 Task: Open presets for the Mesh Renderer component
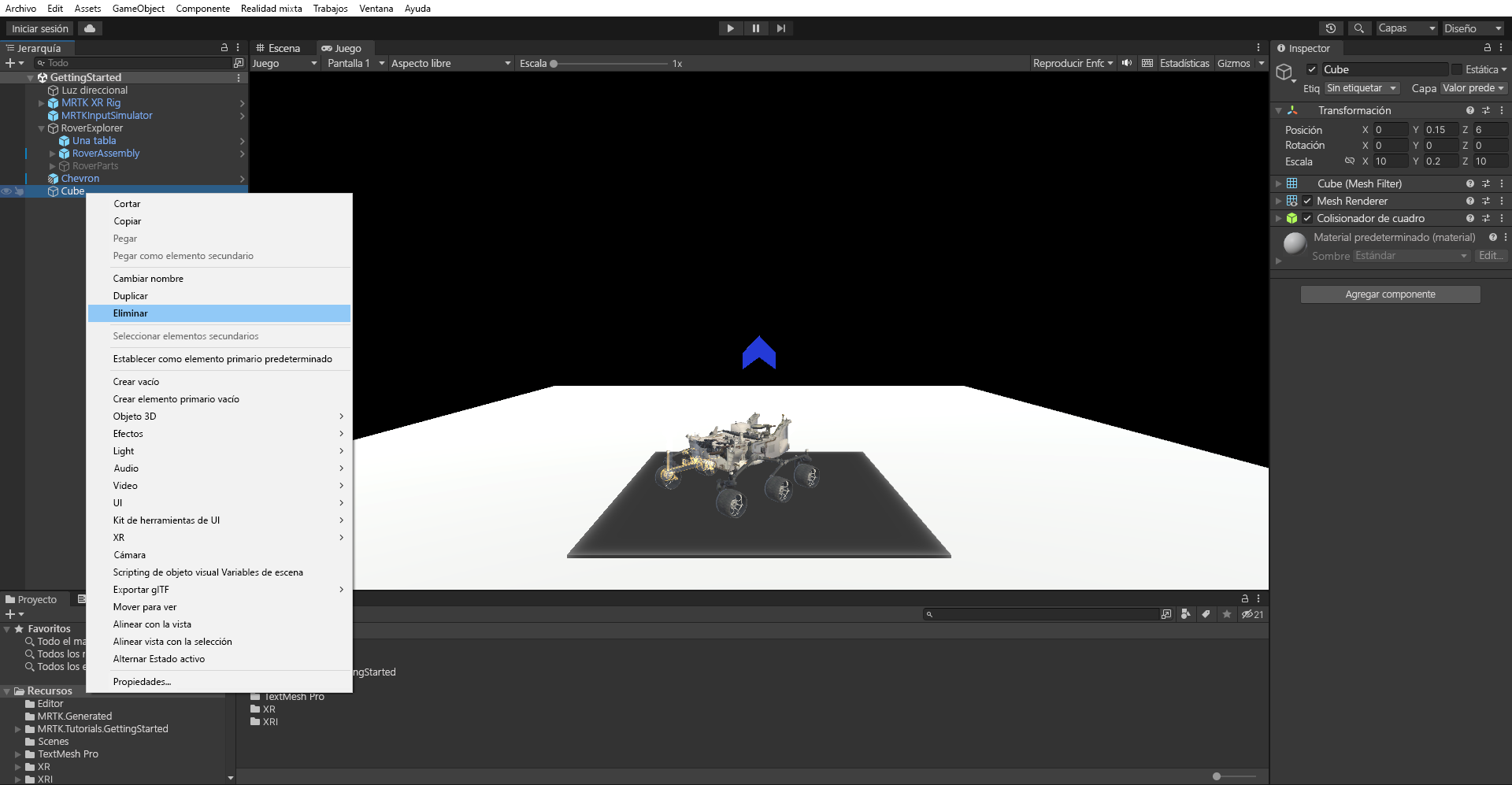(1486, 201)
